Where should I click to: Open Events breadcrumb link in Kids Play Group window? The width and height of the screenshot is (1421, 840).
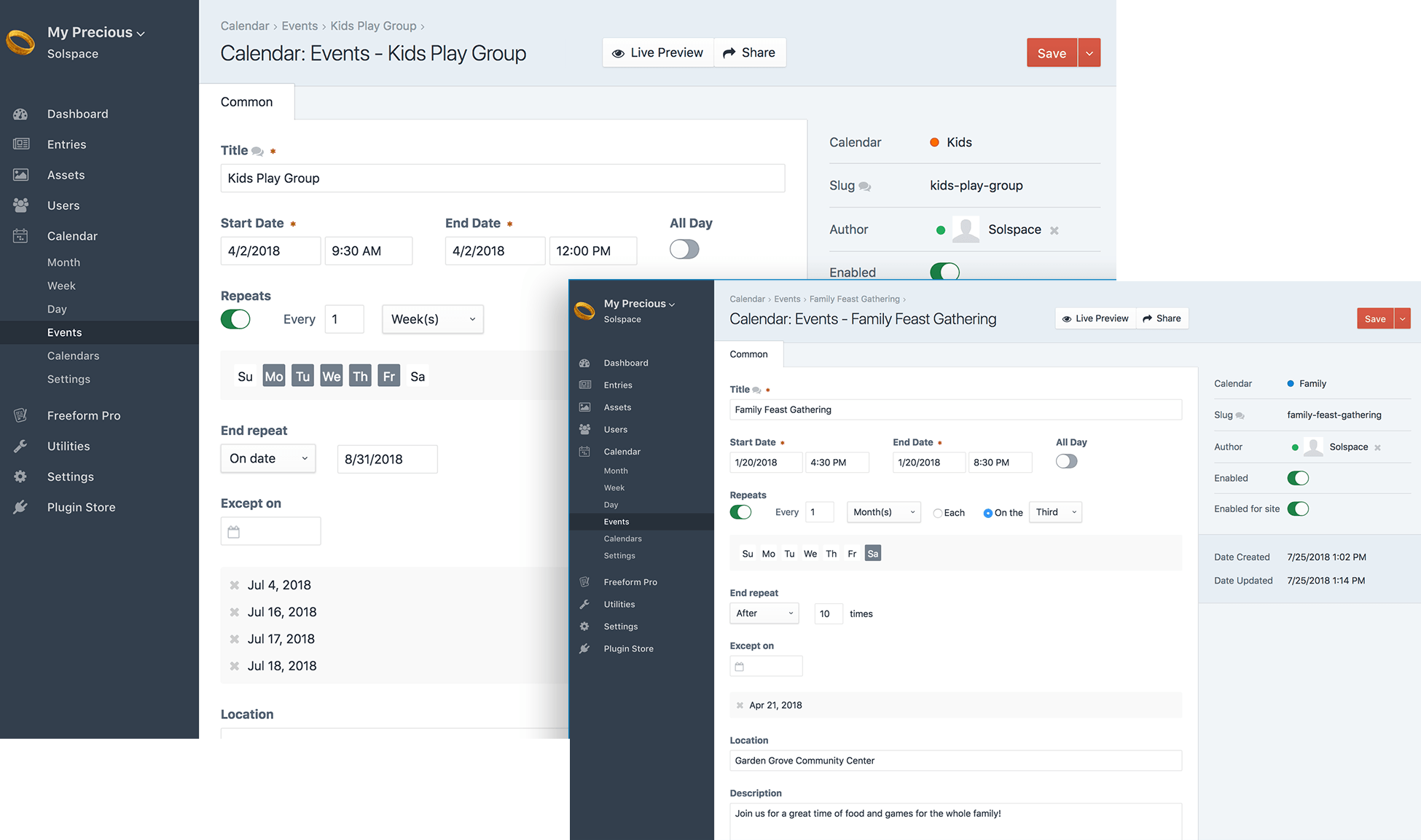(300, 25)
